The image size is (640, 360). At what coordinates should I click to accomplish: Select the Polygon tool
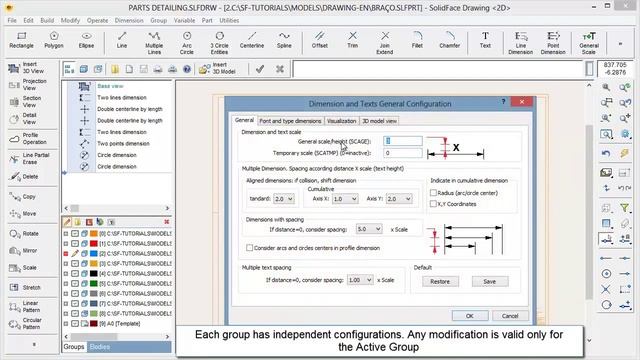(x=54, y=40)
